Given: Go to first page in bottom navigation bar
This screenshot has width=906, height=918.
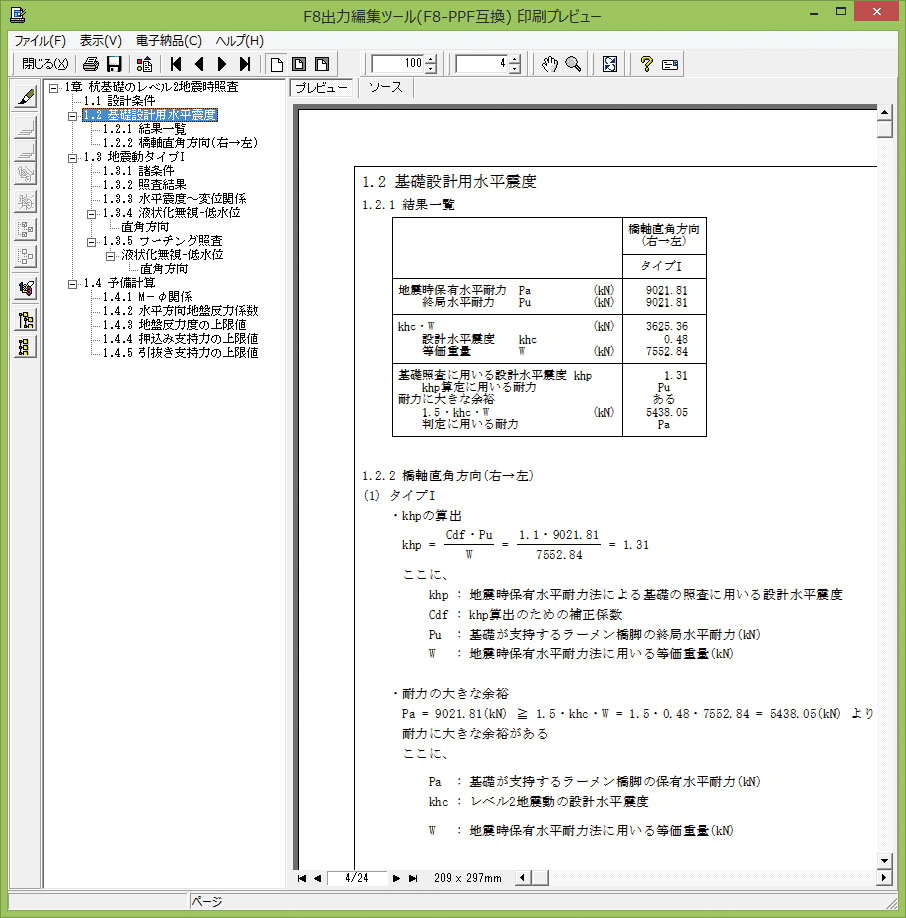Looking at the screenshot, I should click(x=302, y=878).
